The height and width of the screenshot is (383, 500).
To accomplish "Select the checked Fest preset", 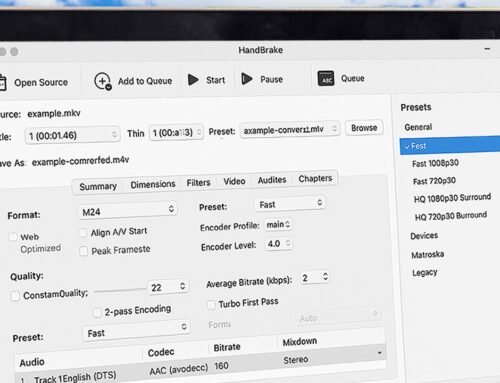I will tap(450, 145).
